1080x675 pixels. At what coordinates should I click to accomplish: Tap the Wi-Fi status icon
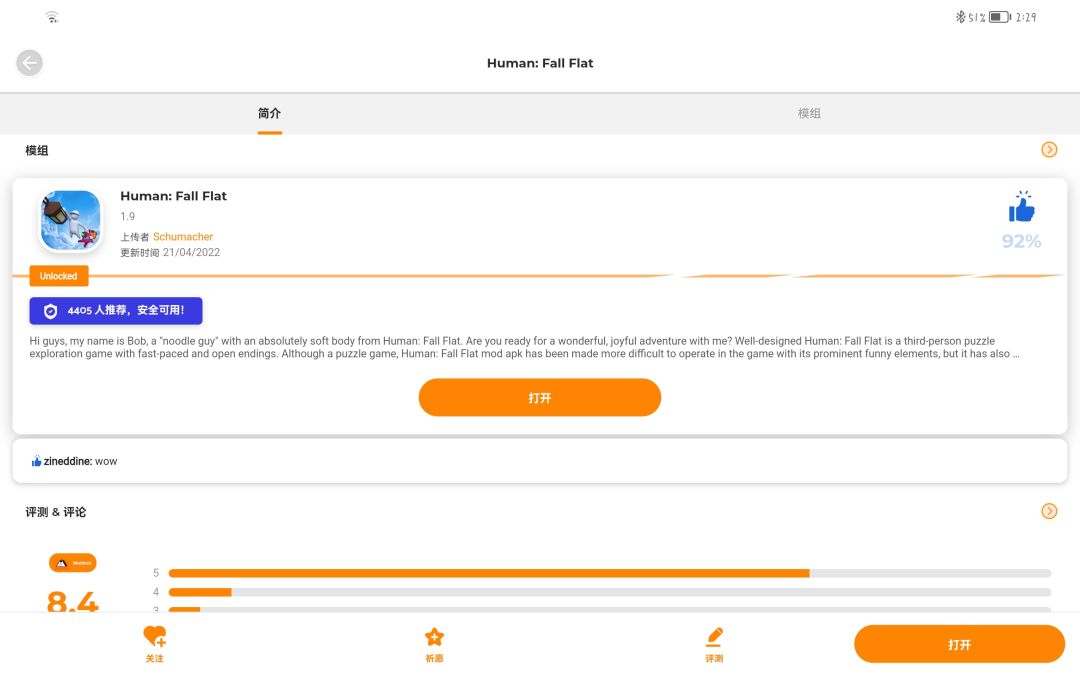(52, 17)
